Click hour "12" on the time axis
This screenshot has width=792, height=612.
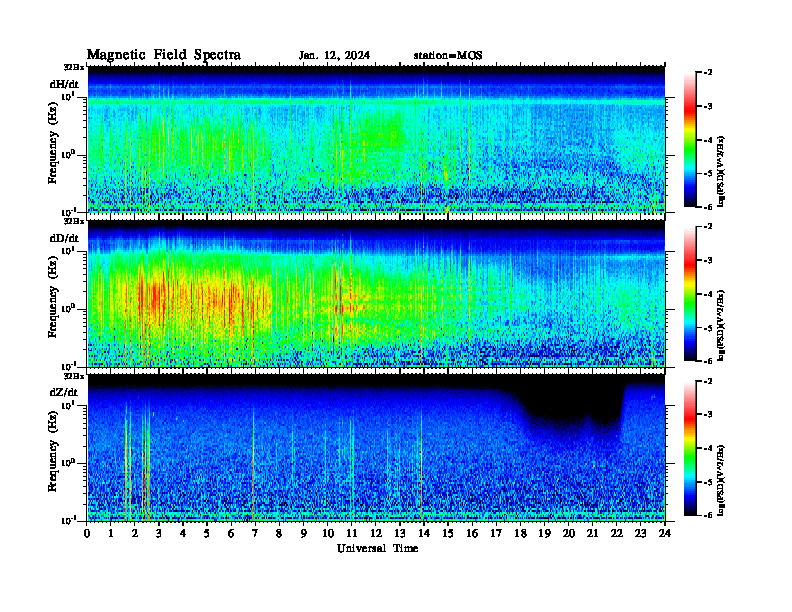(x=376, y=533)
